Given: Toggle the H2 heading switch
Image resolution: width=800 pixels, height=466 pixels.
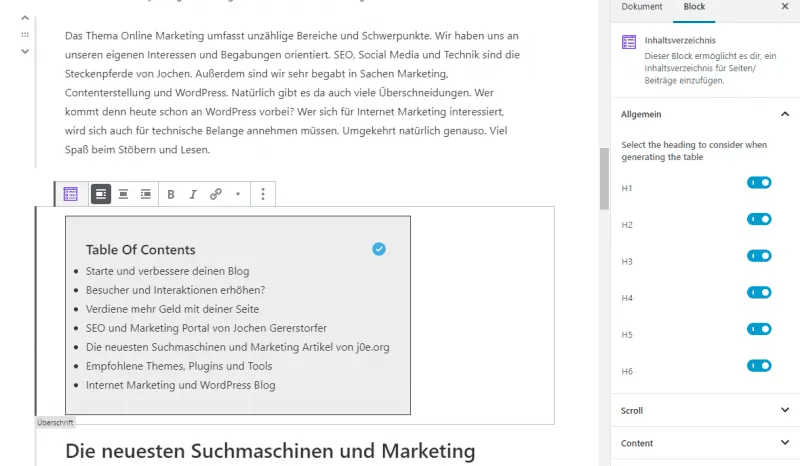Looking at the screenshot, I should pos(759,219).
